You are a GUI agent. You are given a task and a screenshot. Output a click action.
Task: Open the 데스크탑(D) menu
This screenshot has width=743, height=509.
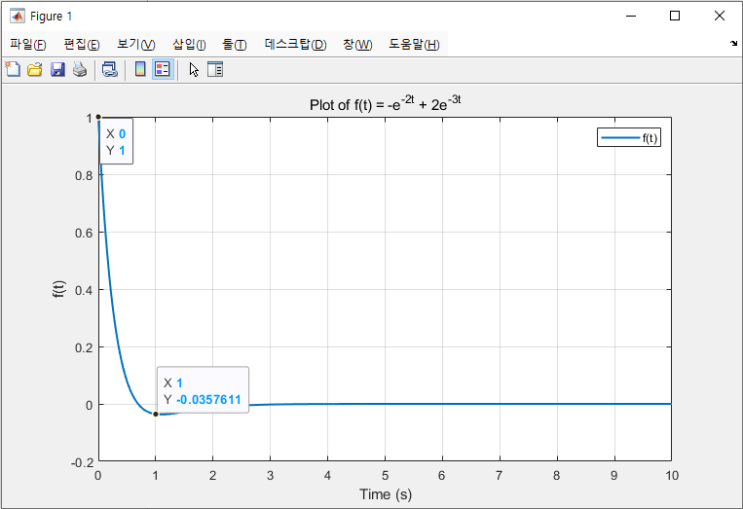pyautogui.click(x=296, y=45)
